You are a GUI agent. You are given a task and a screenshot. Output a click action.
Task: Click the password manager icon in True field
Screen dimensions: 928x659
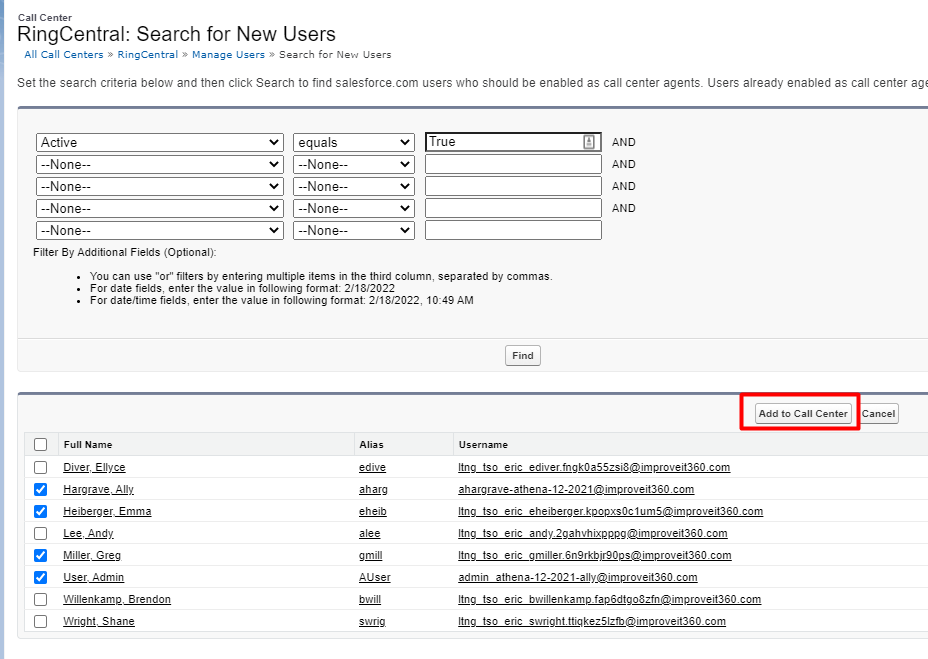pyautogui.click(x=588, y=142)
